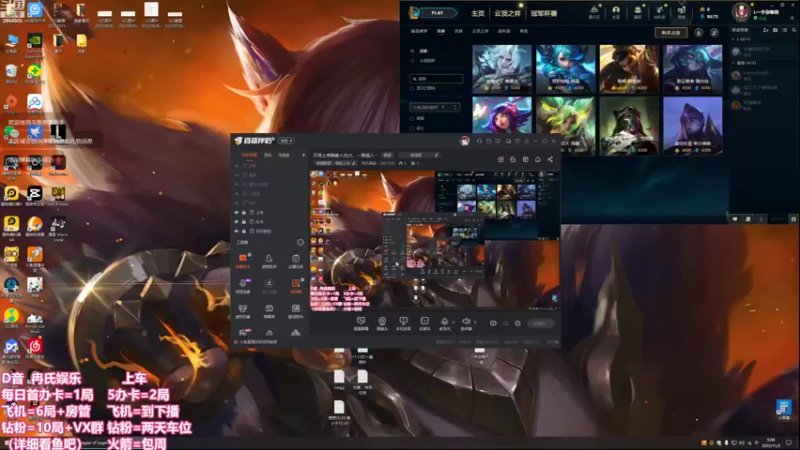Viewport: 800px width, 450px height.
Task: Select the 其他 store sub-tab
Action: (x=523, y=31)
